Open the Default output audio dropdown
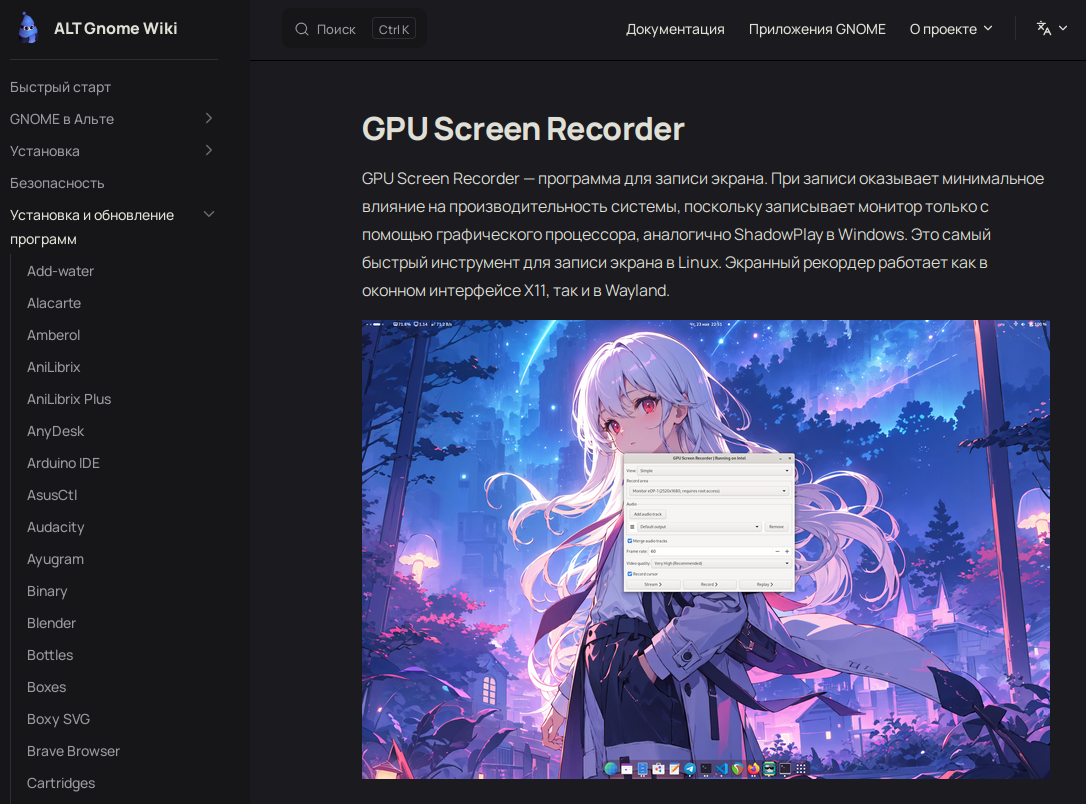 tap(699, 527)
